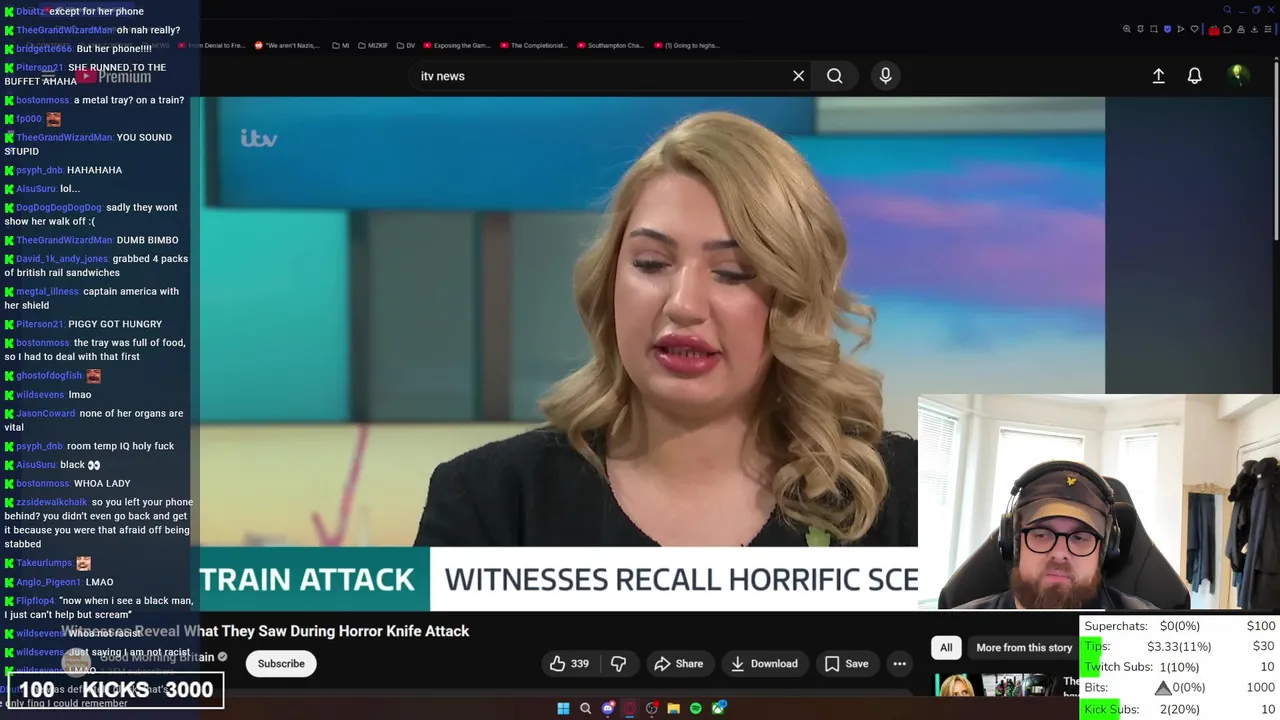Open Discord from the taskbar
This screenshot has height=720, width=1280.
[x=608, y=708]
